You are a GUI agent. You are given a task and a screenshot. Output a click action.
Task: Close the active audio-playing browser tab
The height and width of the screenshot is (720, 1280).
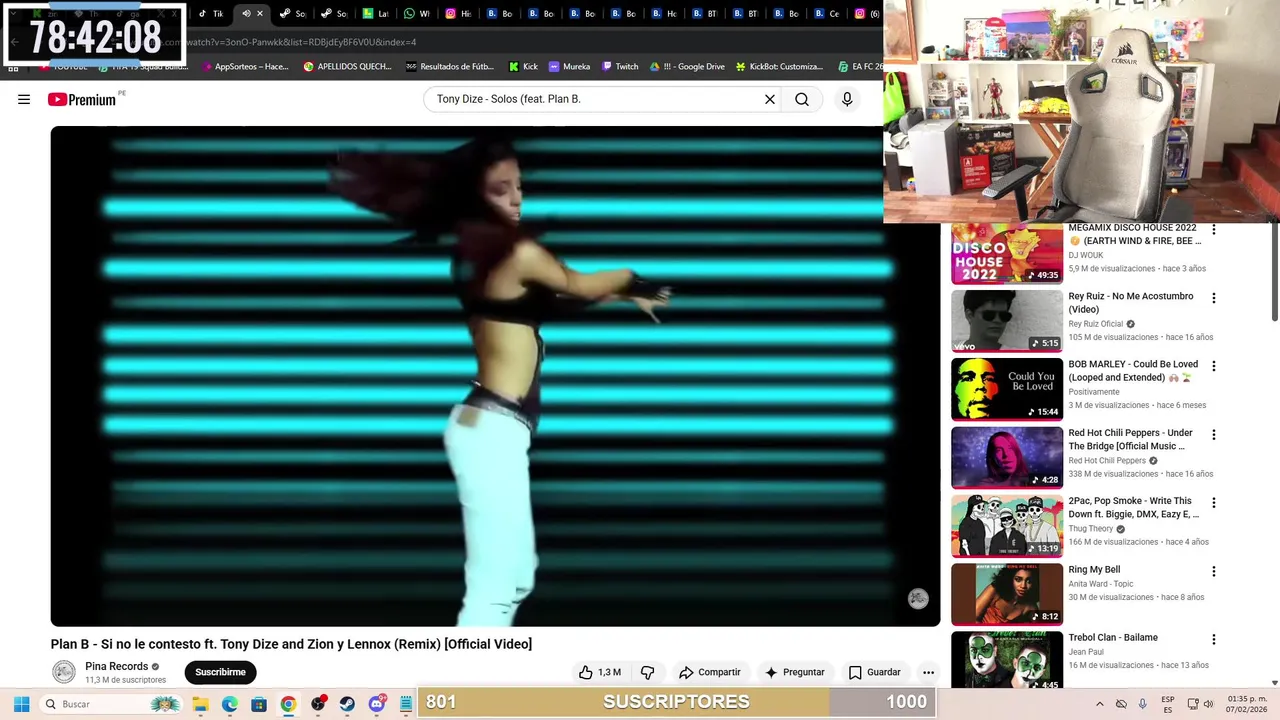tap(260, 14)
